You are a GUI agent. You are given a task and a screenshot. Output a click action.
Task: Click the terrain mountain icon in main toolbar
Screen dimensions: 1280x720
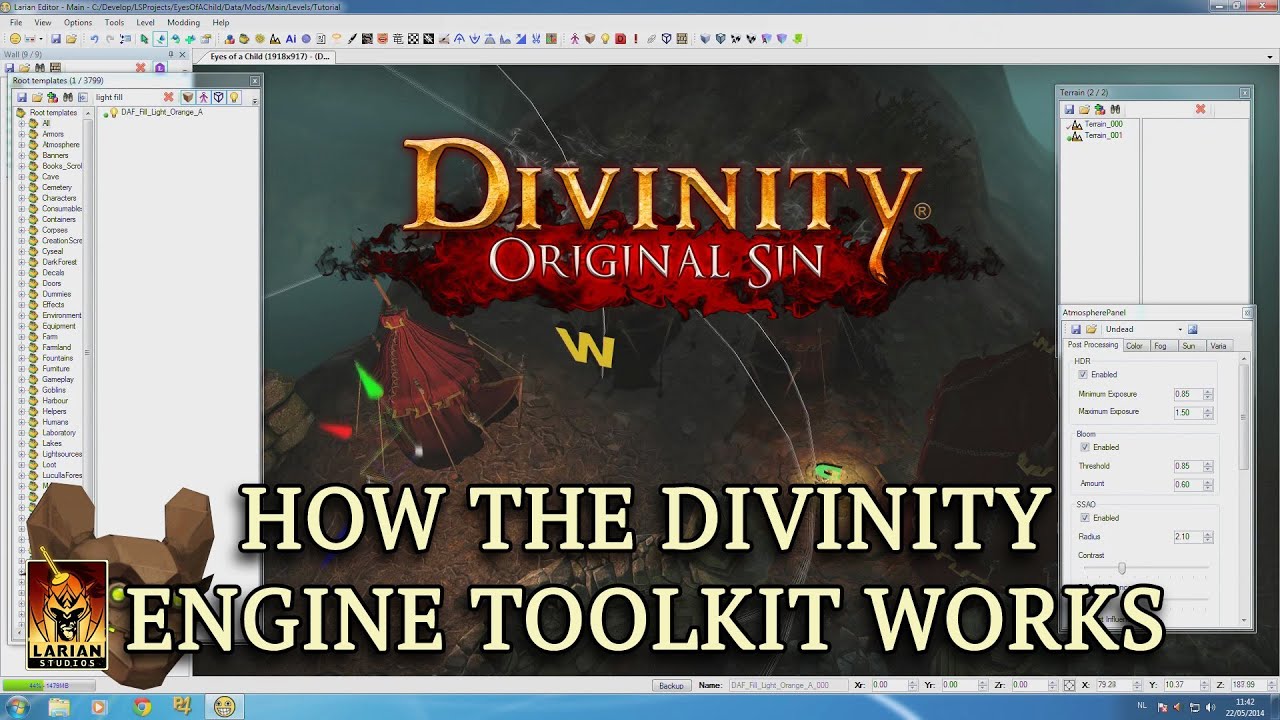[275, 39]
